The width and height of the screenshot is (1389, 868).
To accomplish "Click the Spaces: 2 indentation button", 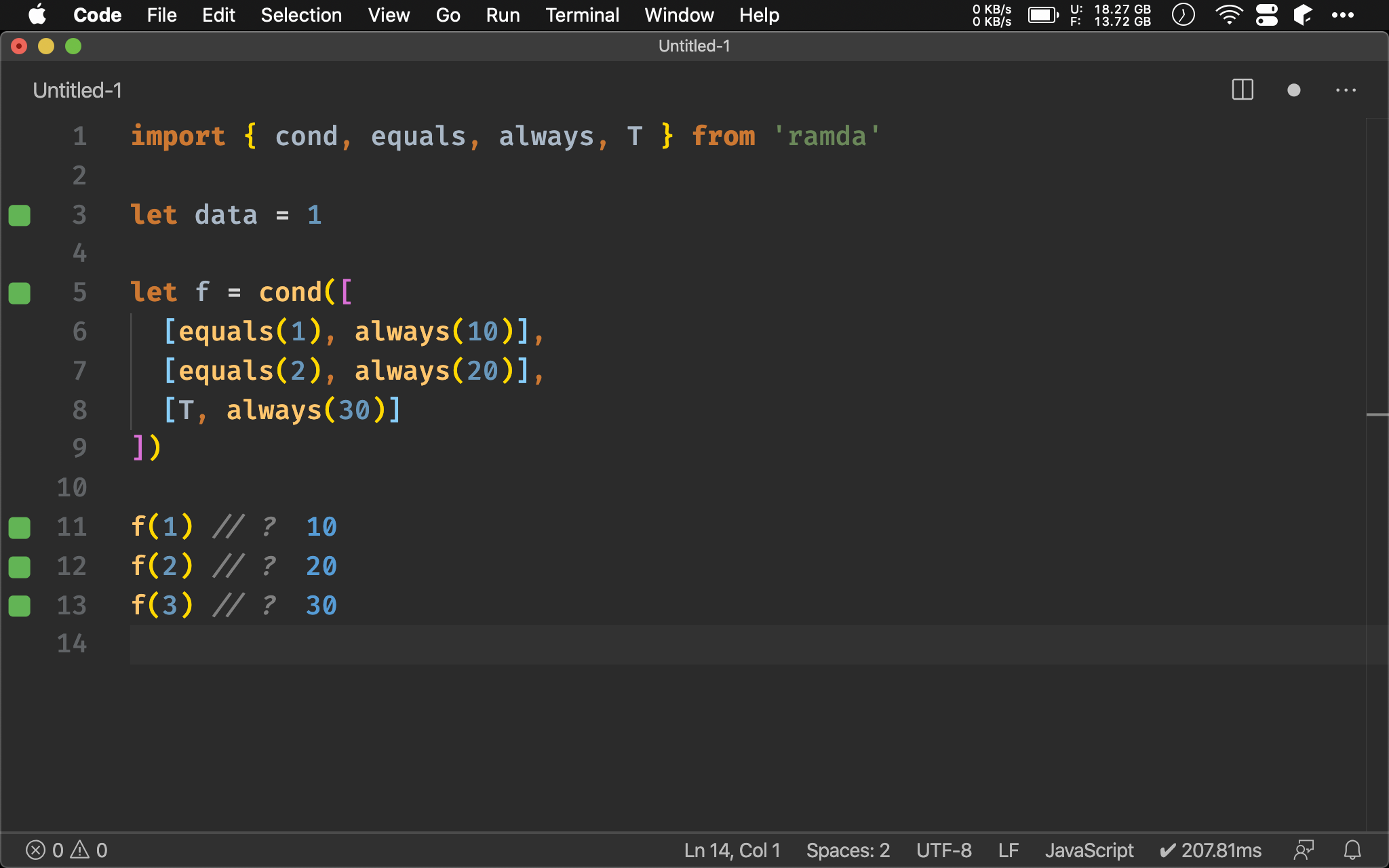I will pos(847,850).
